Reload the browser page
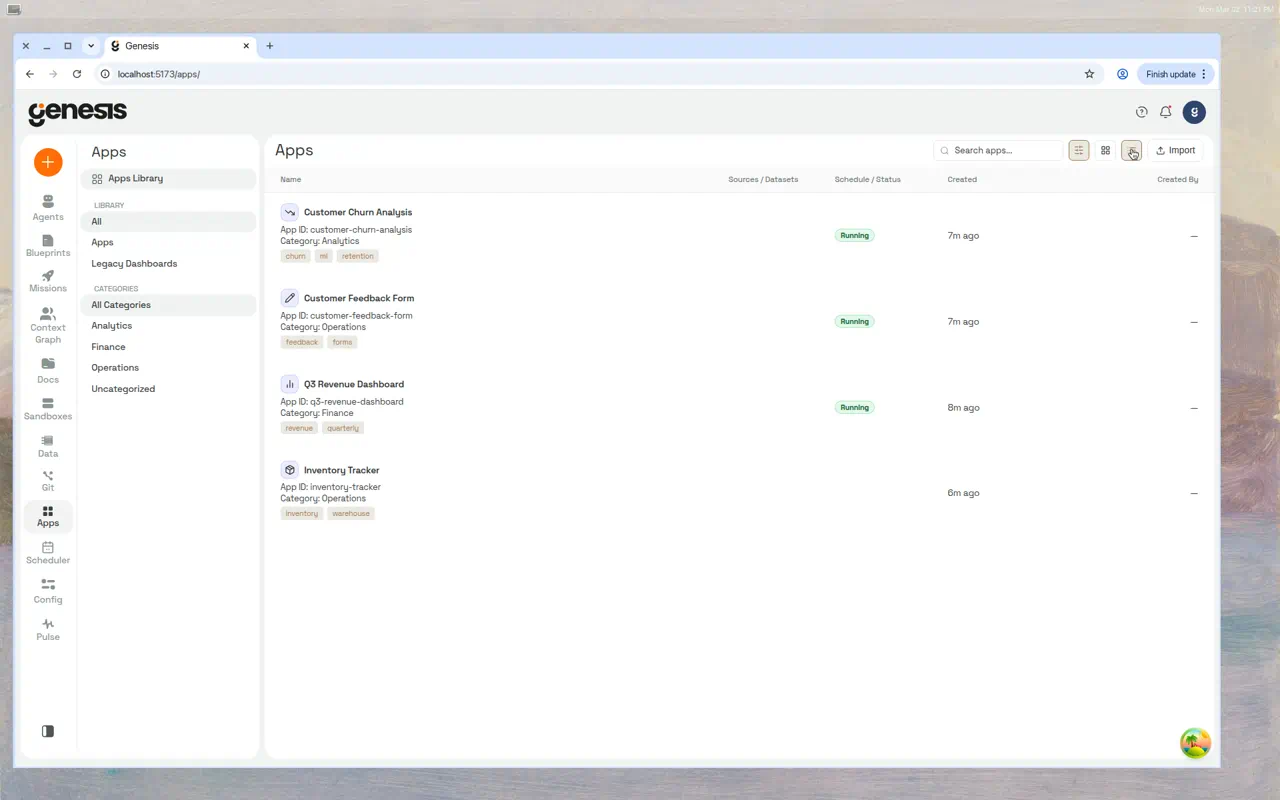Viewport: 1280px width, 800px height. click(x=77, y=74)
